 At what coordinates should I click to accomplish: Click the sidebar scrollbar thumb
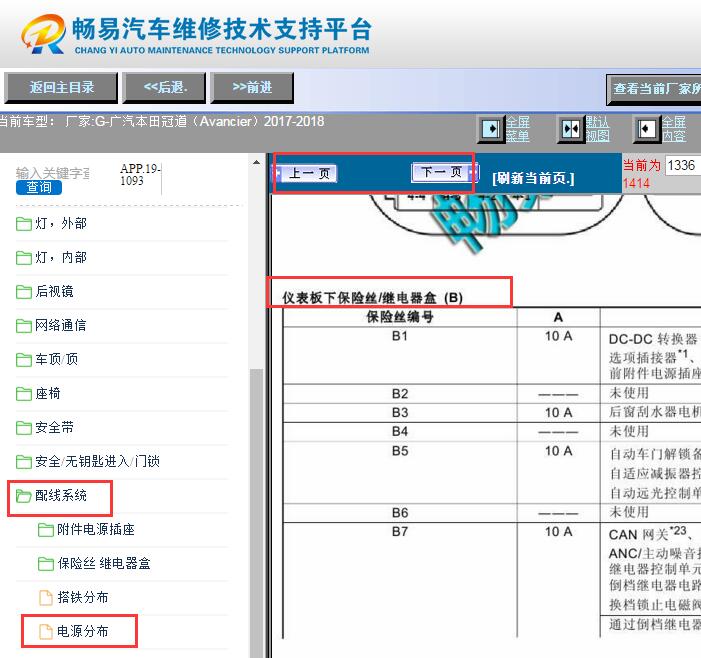point(256,513)
